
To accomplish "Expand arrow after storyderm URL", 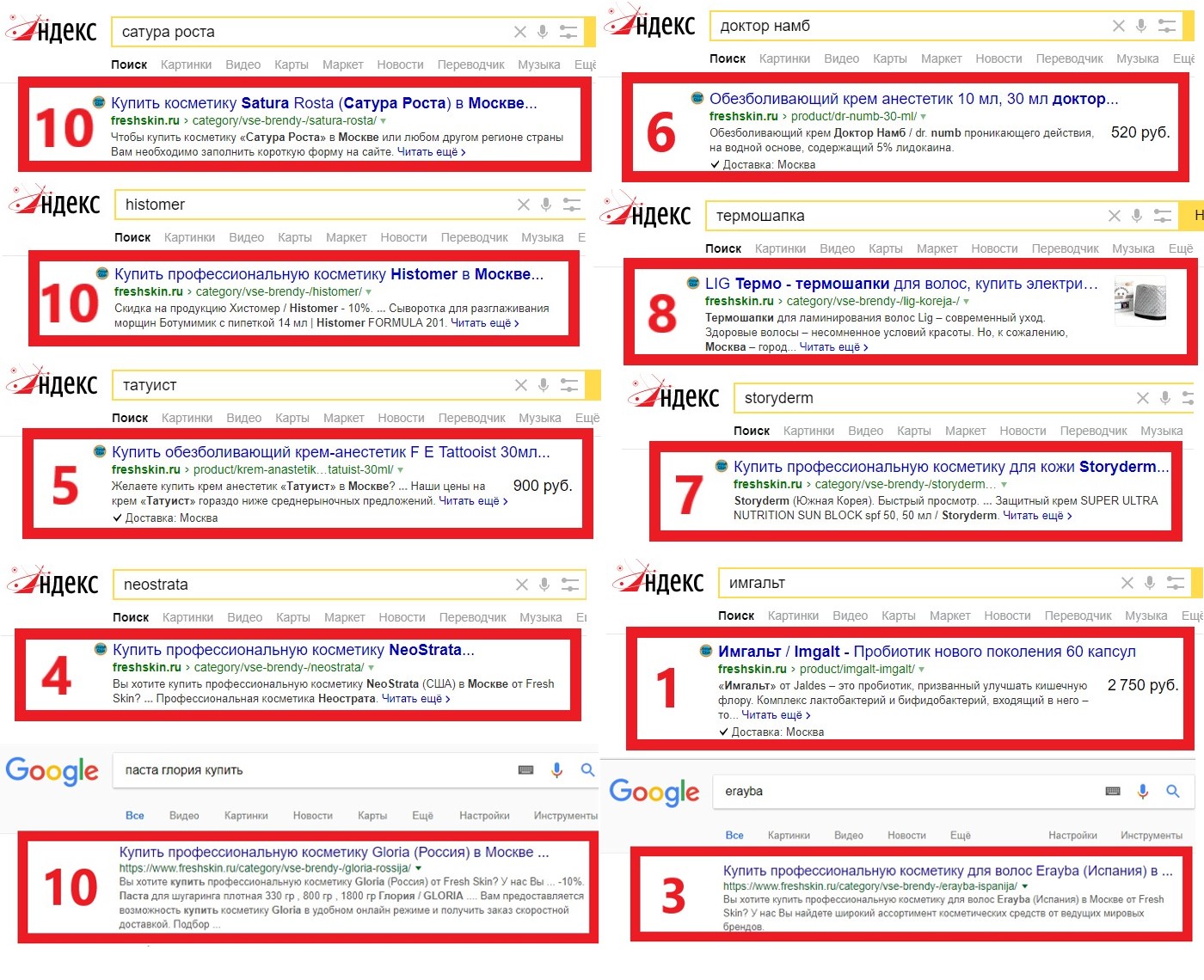I will click(1004, 485).
